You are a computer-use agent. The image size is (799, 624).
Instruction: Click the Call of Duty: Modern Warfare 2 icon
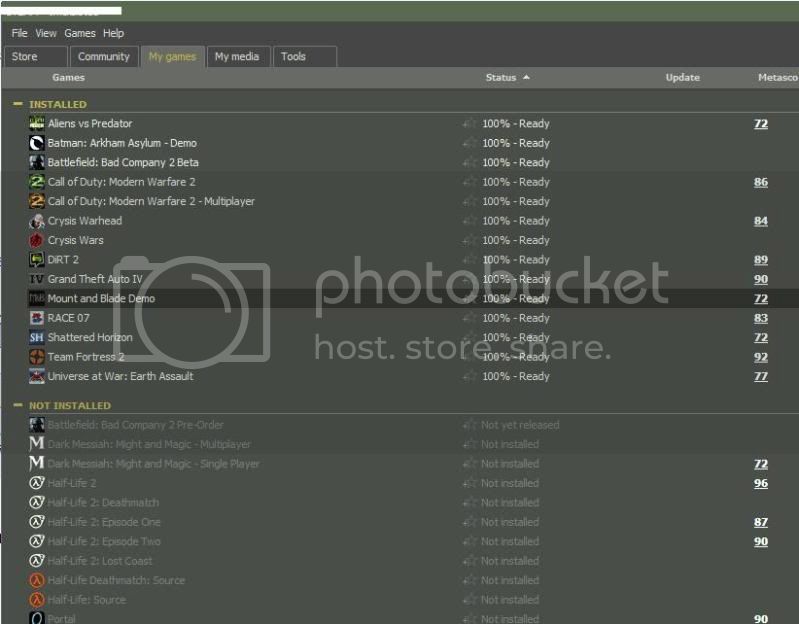[x=37, y=181]
